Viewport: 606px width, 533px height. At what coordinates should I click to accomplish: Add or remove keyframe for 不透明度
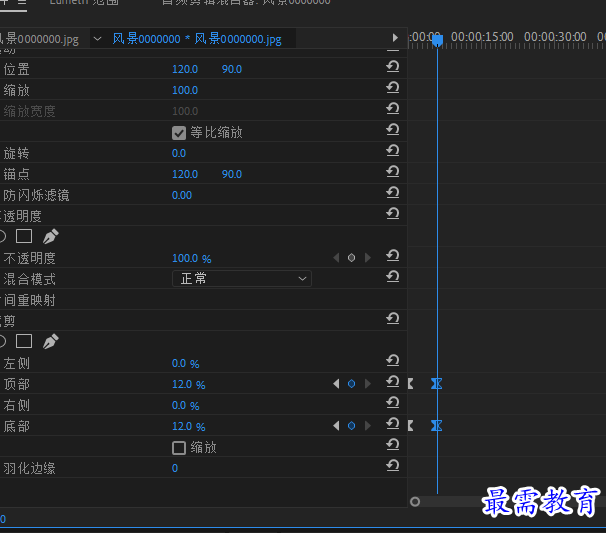click(351, 257)
